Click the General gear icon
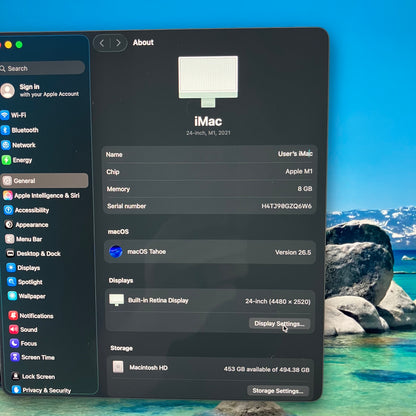The image size is (416, 416). (7, 181)
